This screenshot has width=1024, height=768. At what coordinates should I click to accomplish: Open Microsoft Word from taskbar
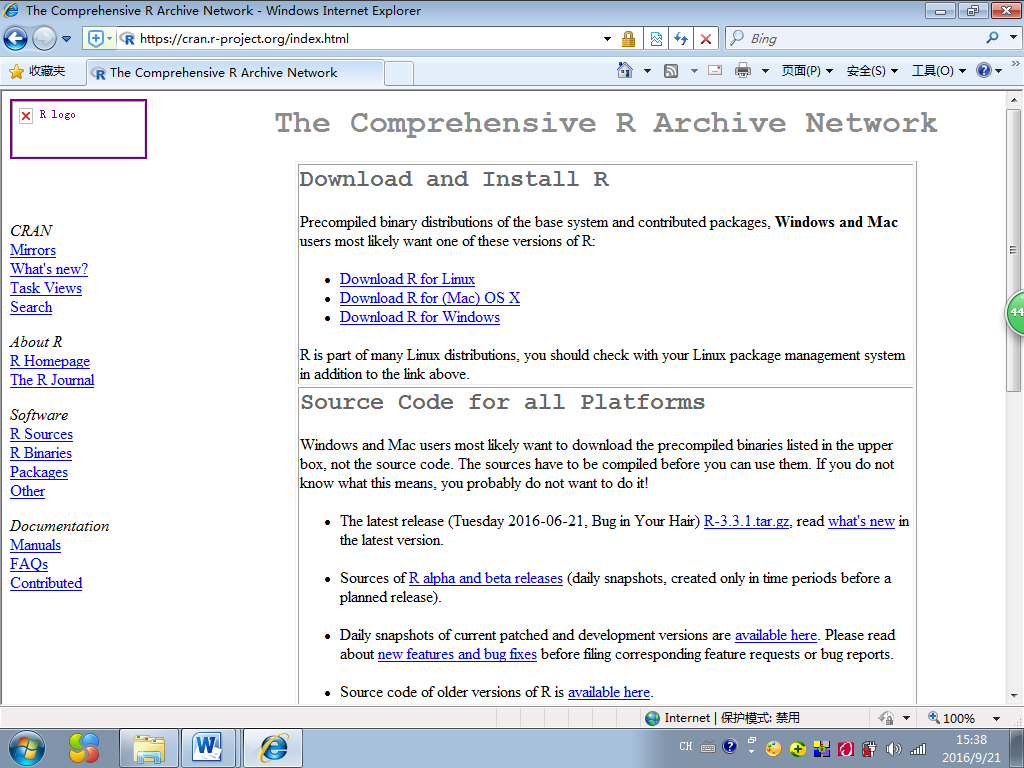click(208, 748)
